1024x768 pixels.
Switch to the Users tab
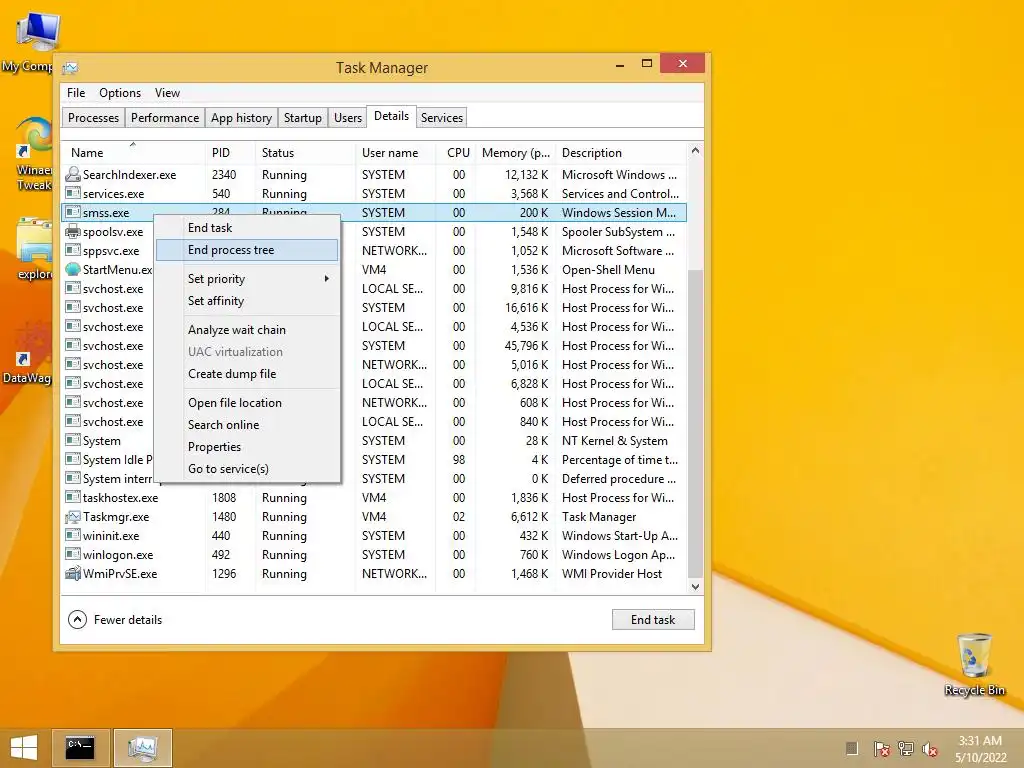[347, 118]
